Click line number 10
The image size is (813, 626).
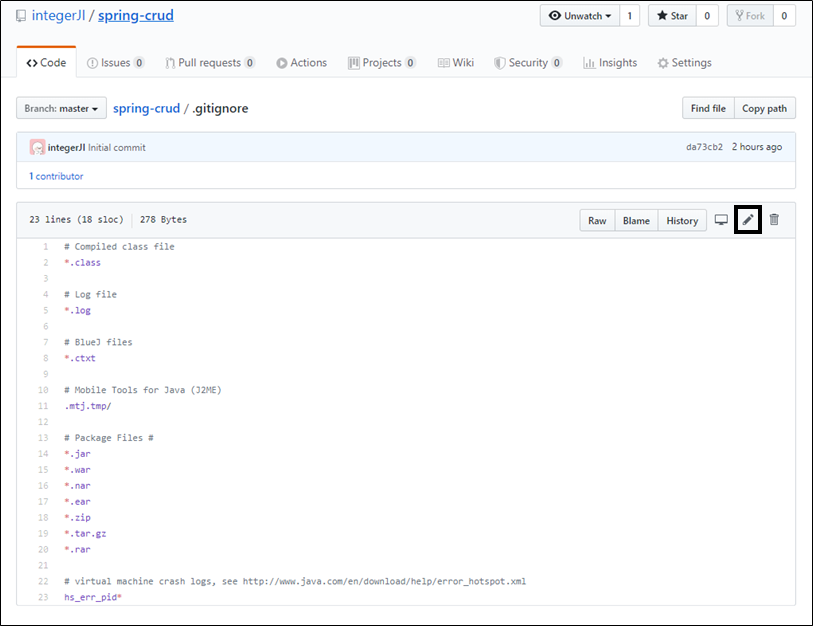tap(43, 390)
